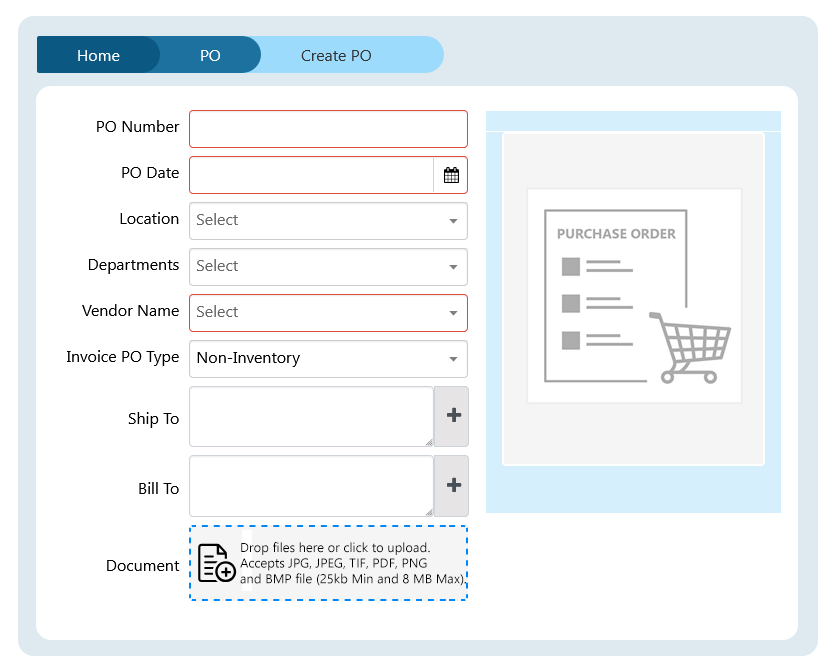840x670 pixels.
Task: Open the calendar picker for PO Date
Action: [451, 174]
